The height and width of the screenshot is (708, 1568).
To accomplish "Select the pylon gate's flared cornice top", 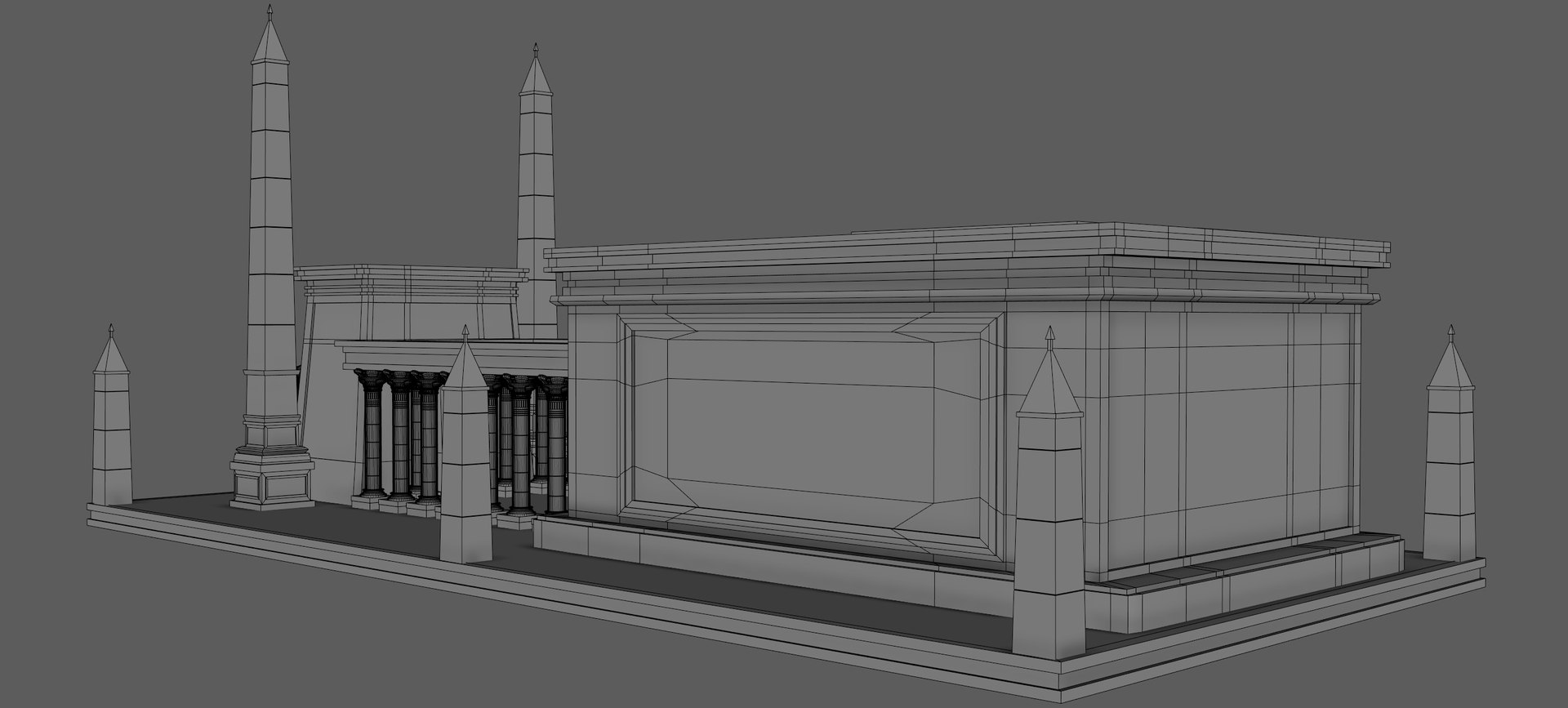I will [411, 283].
